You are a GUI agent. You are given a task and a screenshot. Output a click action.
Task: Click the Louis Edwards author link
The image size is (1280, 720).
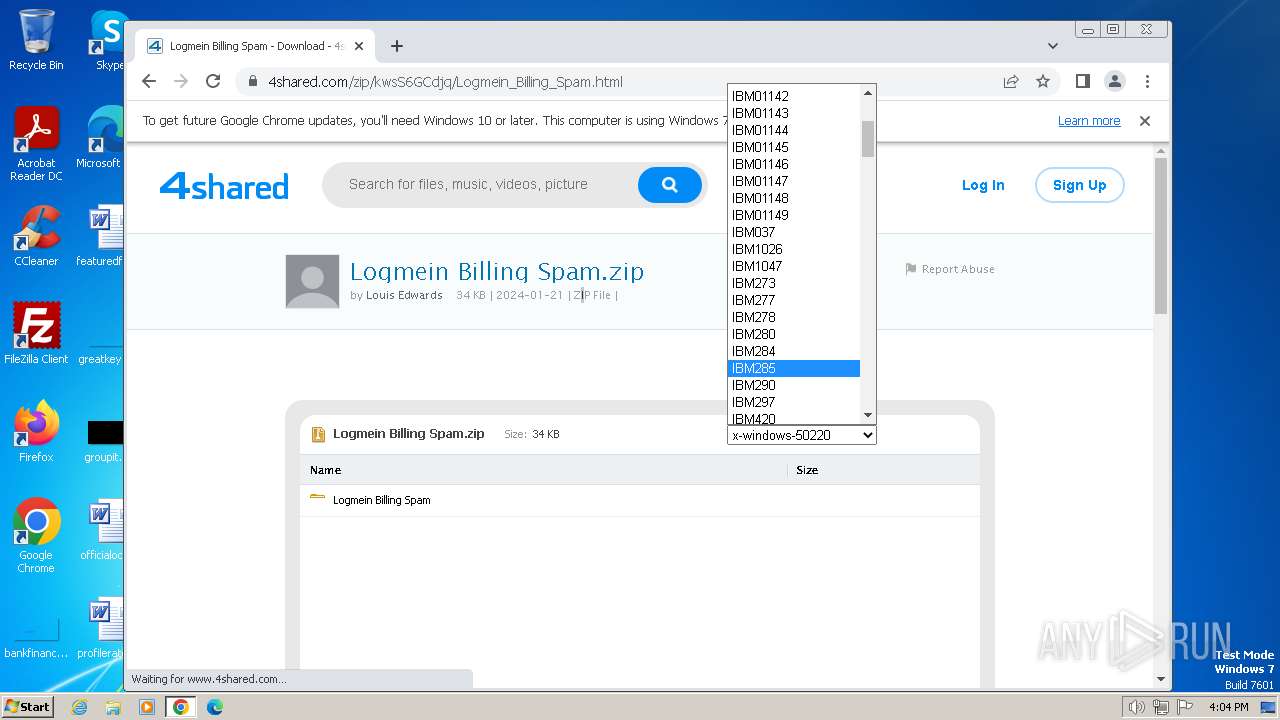[404, 295]
